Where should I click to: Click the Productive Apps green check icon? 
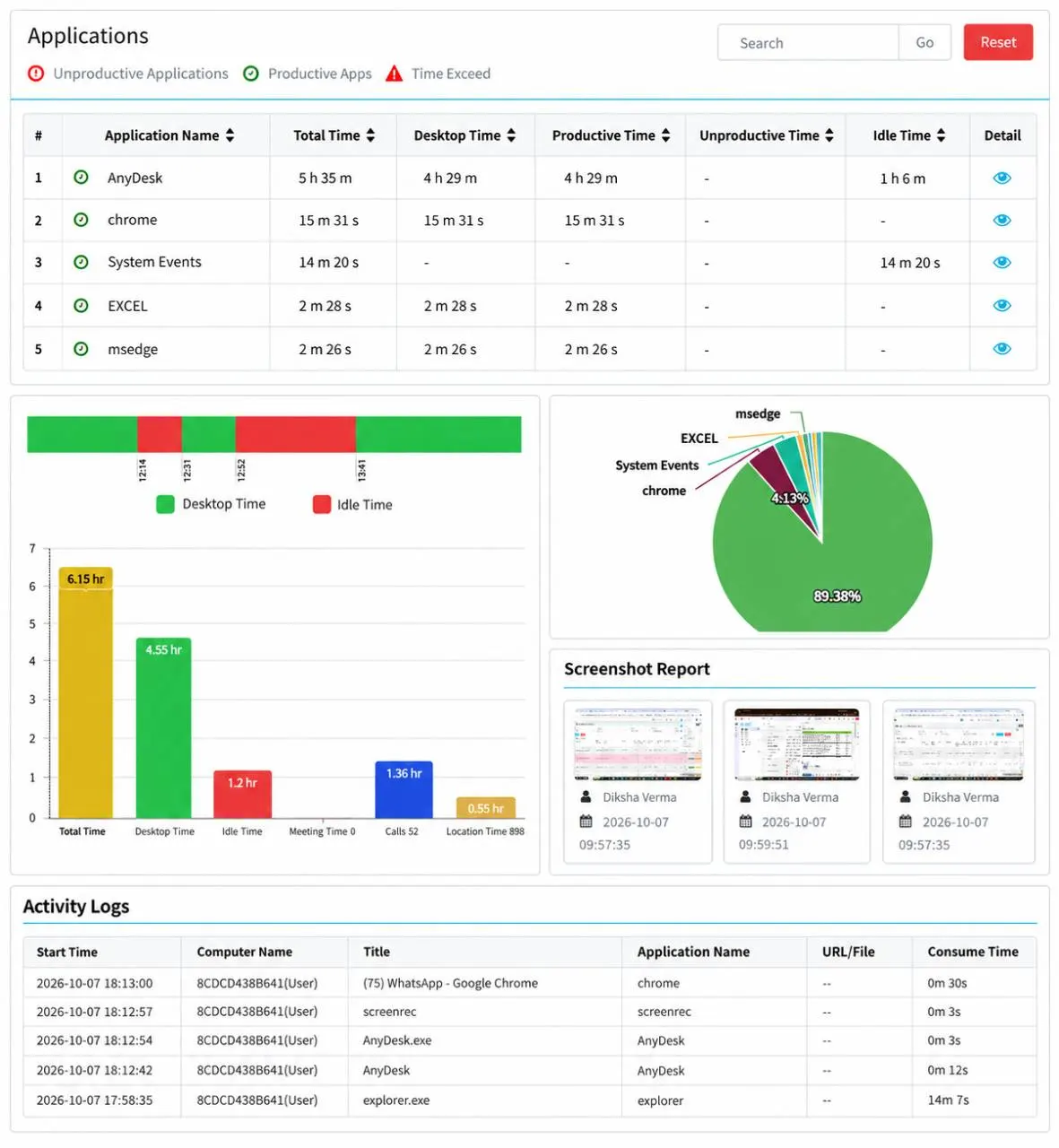251,74
